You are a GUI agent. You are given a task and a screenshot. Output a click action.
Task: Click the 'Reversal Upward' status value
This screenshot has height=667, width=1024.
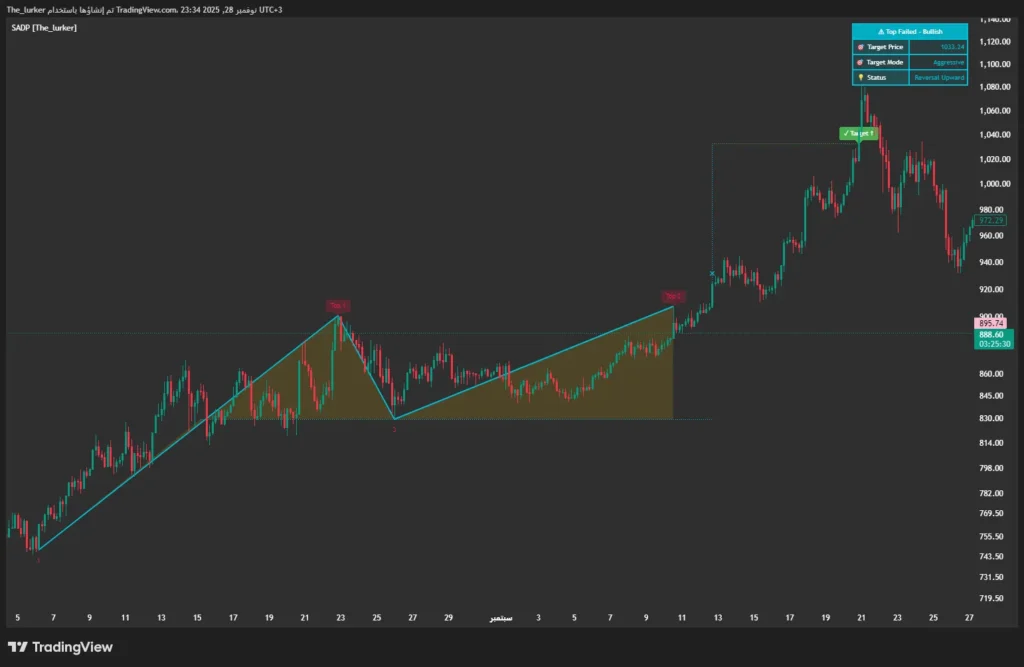(939, 78)
